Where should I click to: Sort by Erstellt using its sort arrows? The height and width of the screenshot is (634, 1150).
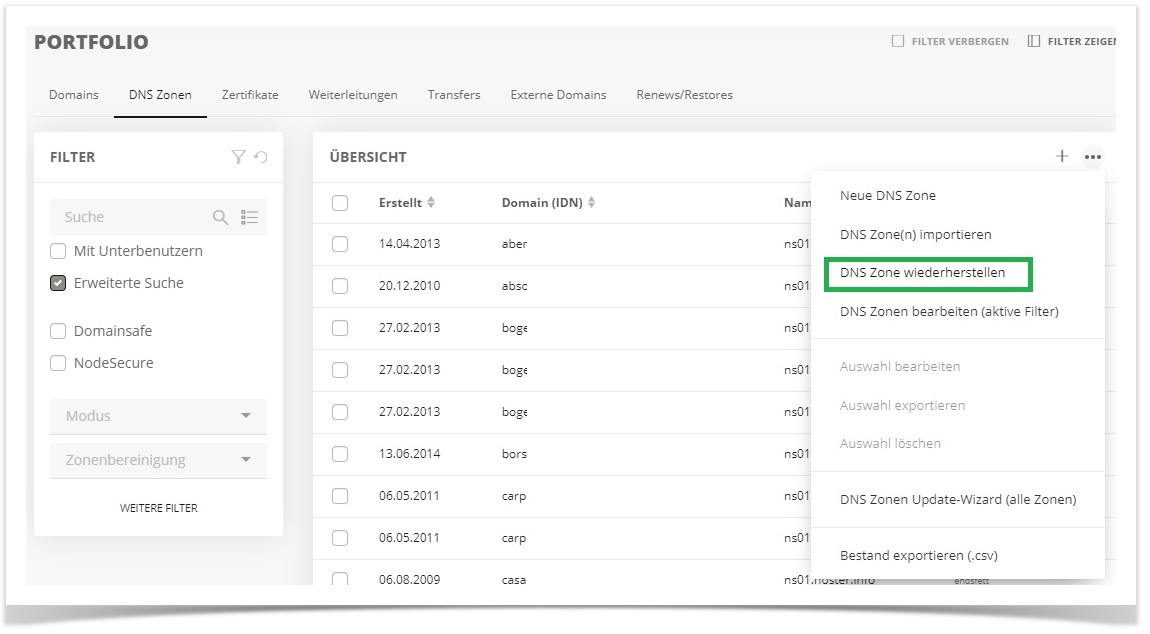[x=431, y=203]
